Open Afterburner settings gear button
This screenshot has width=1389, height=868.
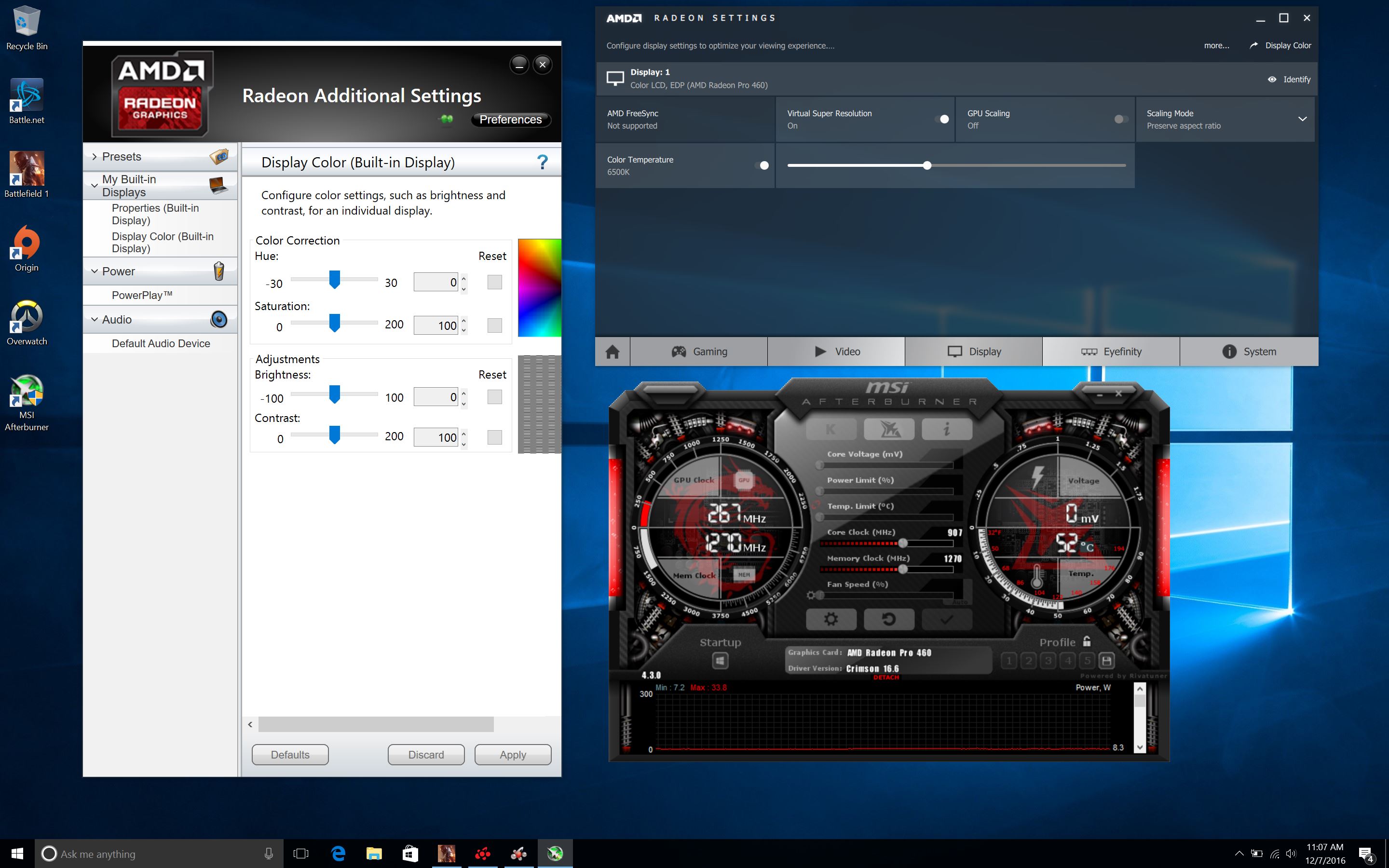point(831,619)
